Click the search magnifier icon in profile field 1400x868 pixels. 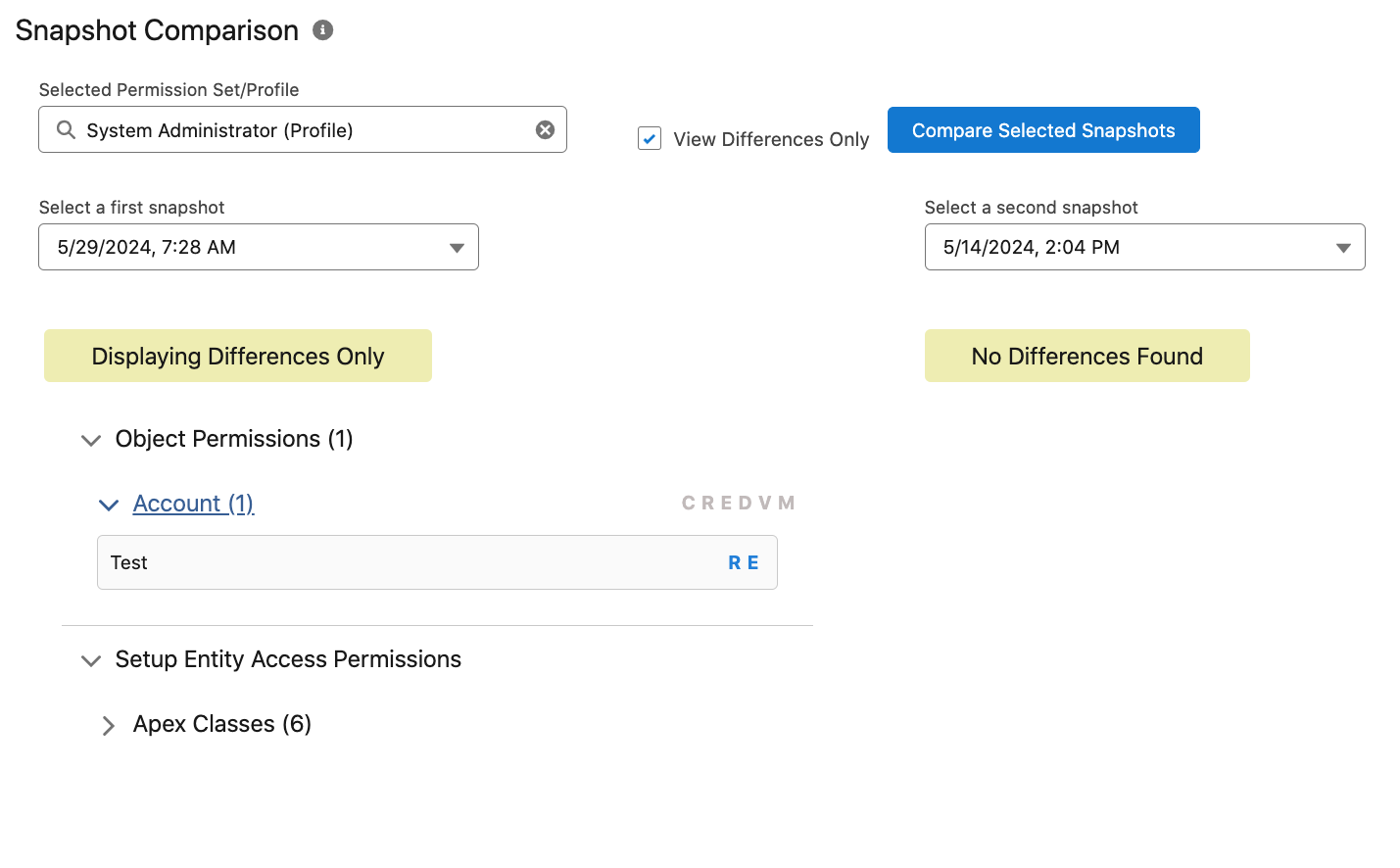66,130
